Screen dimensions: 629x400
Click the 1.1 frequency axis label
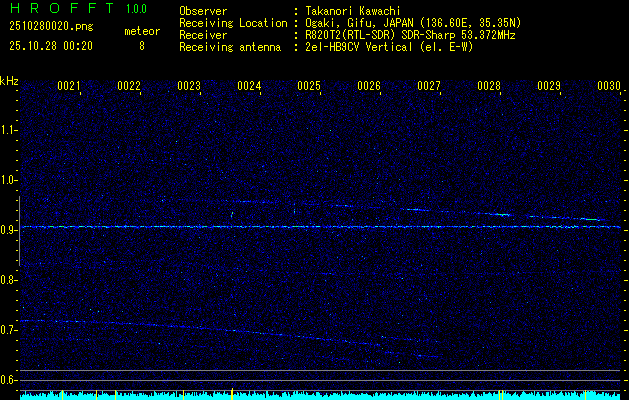tap(9, 130)
